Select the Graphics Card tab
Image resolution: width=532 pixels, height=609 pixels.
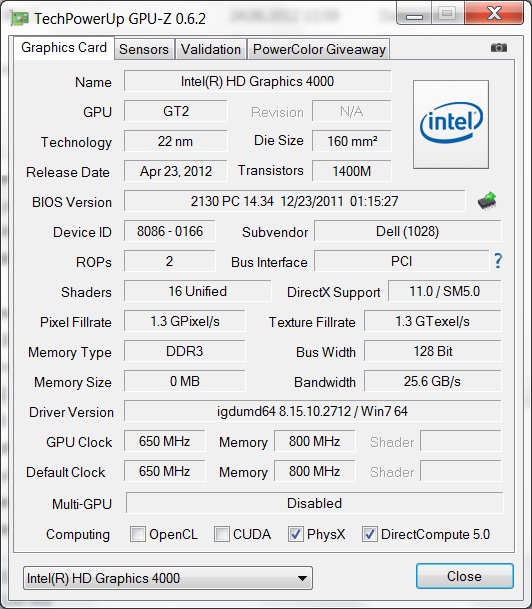click(x=64, y=48)
